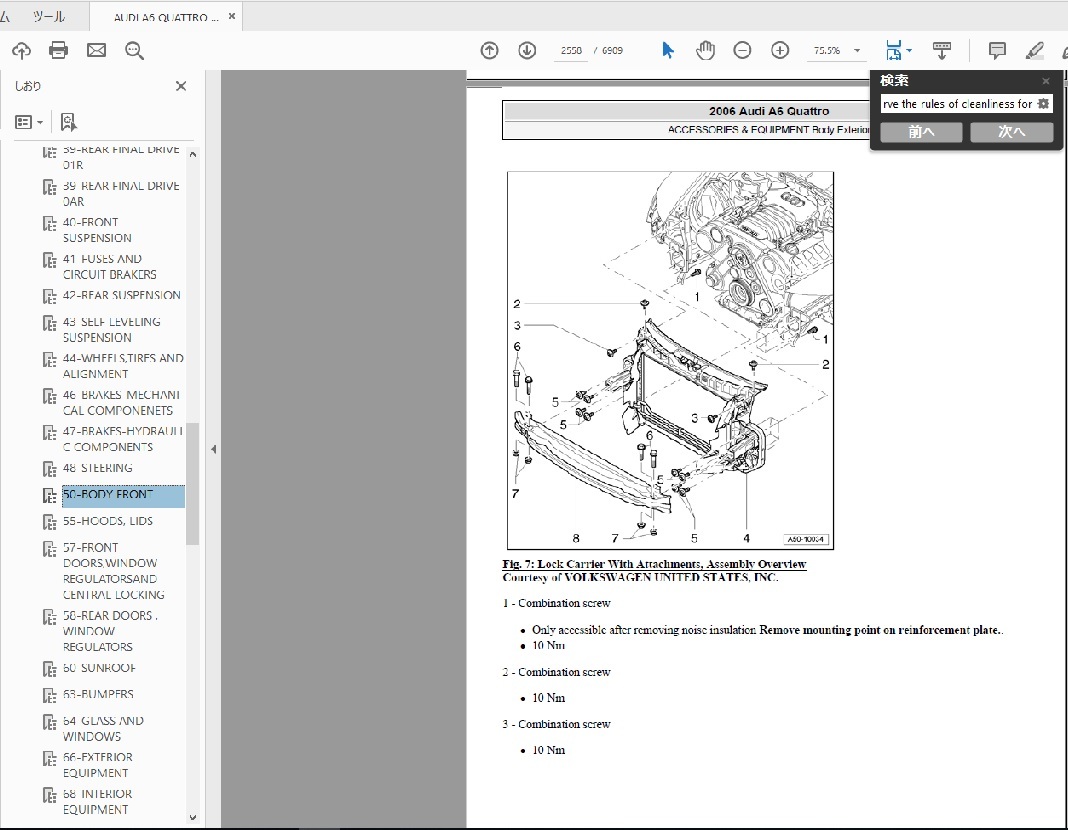Open the 63-BUMPERS bookmark
1068x830 pixels.
98,694
